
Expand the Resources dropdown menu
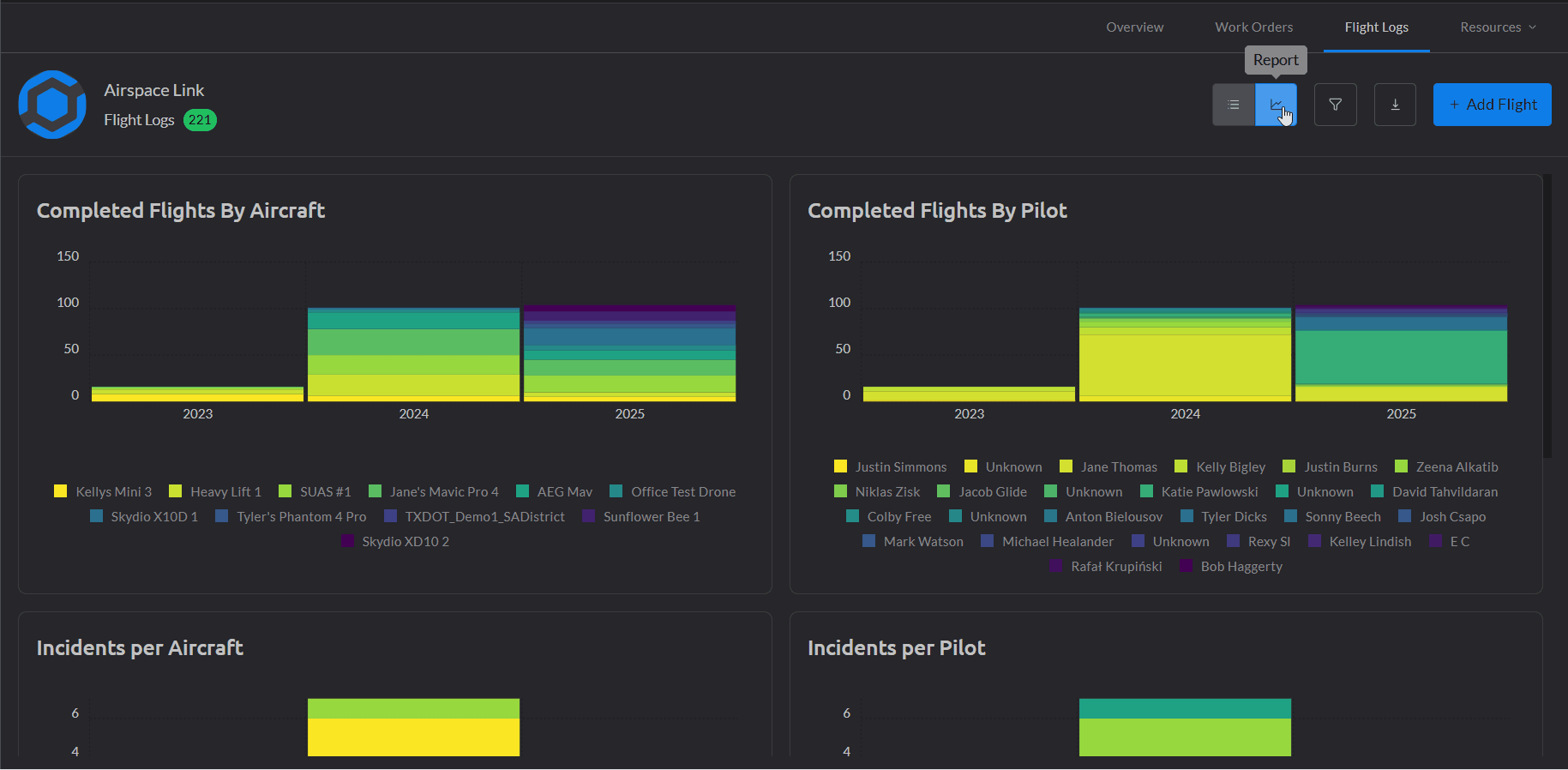click(1498, 27)
